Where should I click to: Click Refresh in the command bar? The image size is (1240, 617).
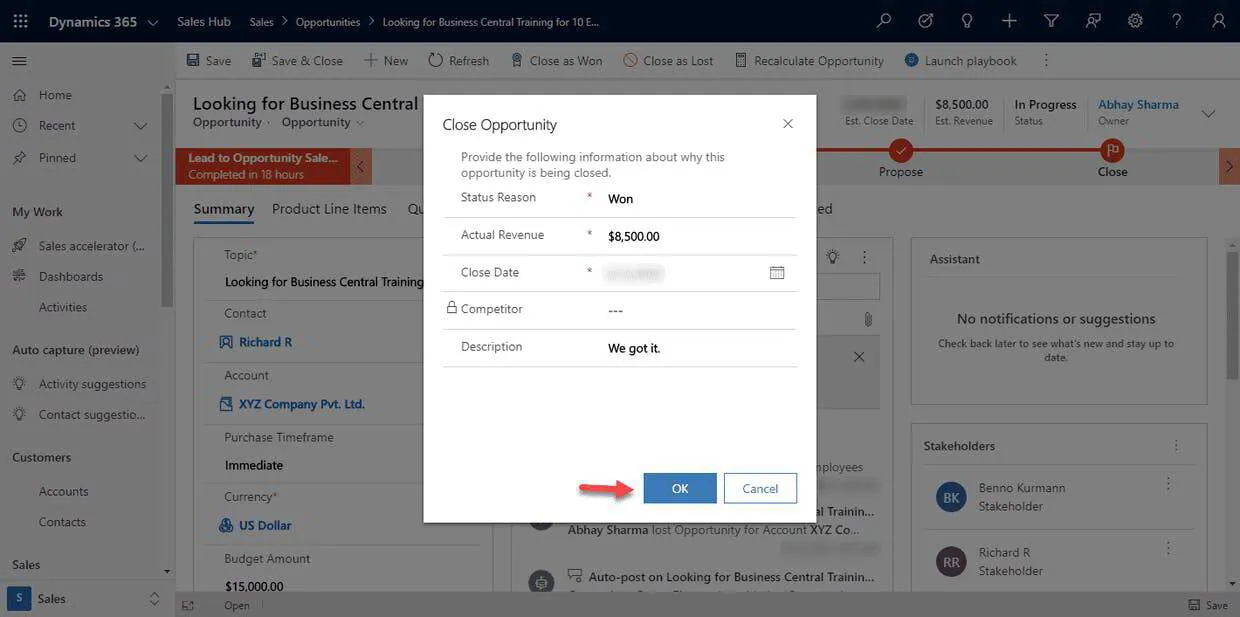click(x=459, y=61)
